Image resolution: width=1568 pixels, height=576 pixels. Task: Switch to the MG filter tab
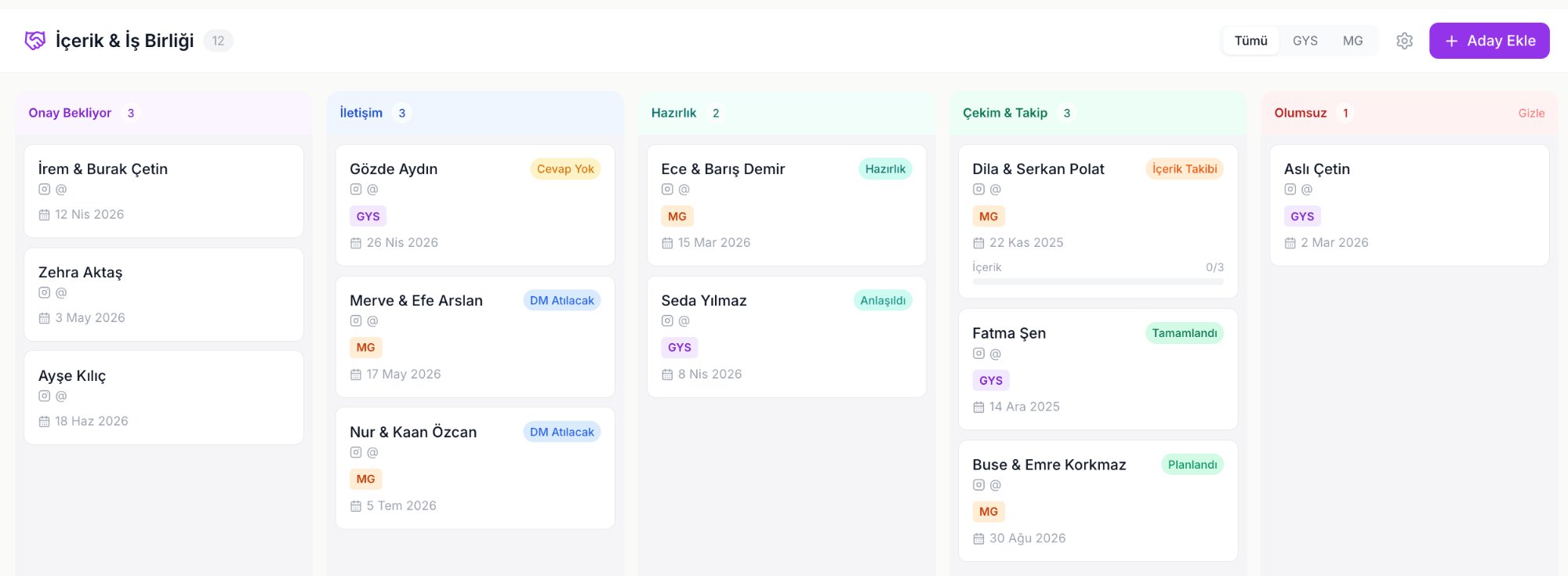coord(1352,41)
